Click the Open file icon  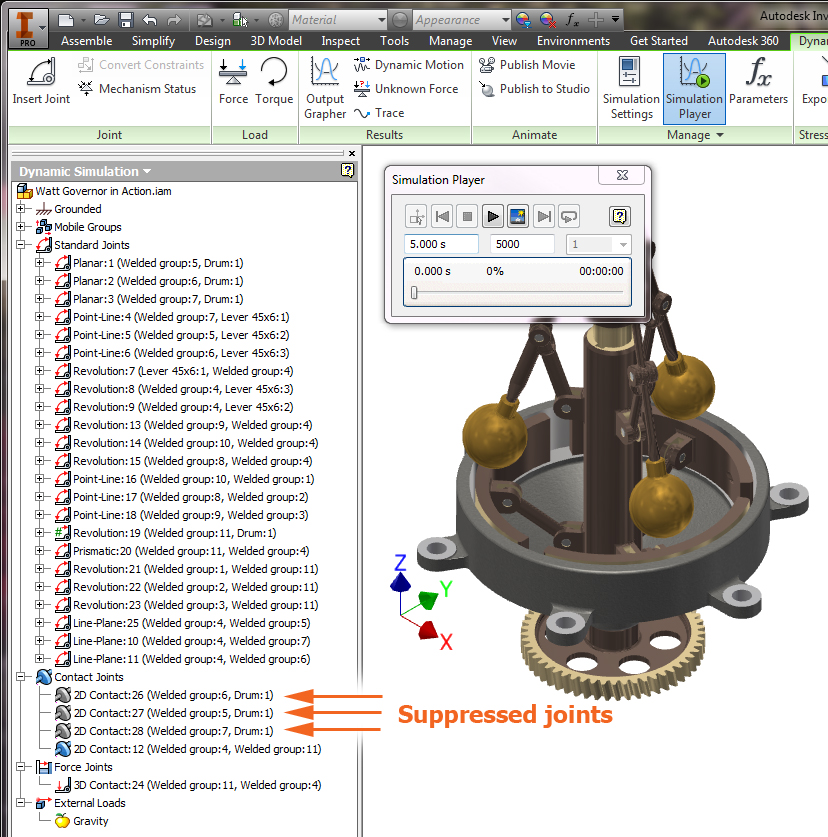pos(101,20)
